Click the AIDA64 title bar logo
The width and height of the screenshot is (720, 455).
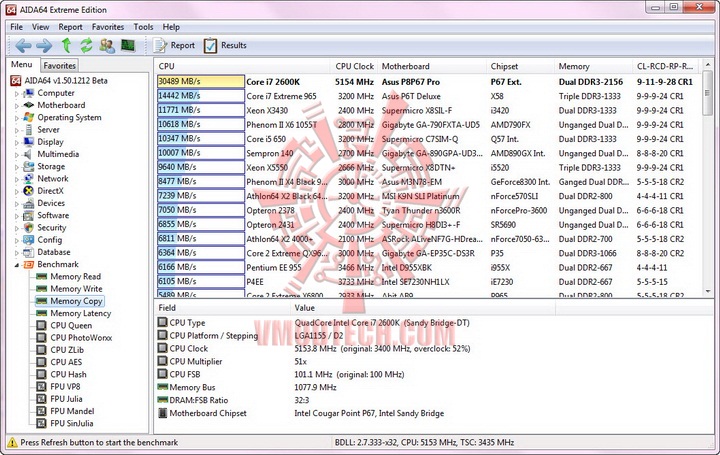point(11,10)
